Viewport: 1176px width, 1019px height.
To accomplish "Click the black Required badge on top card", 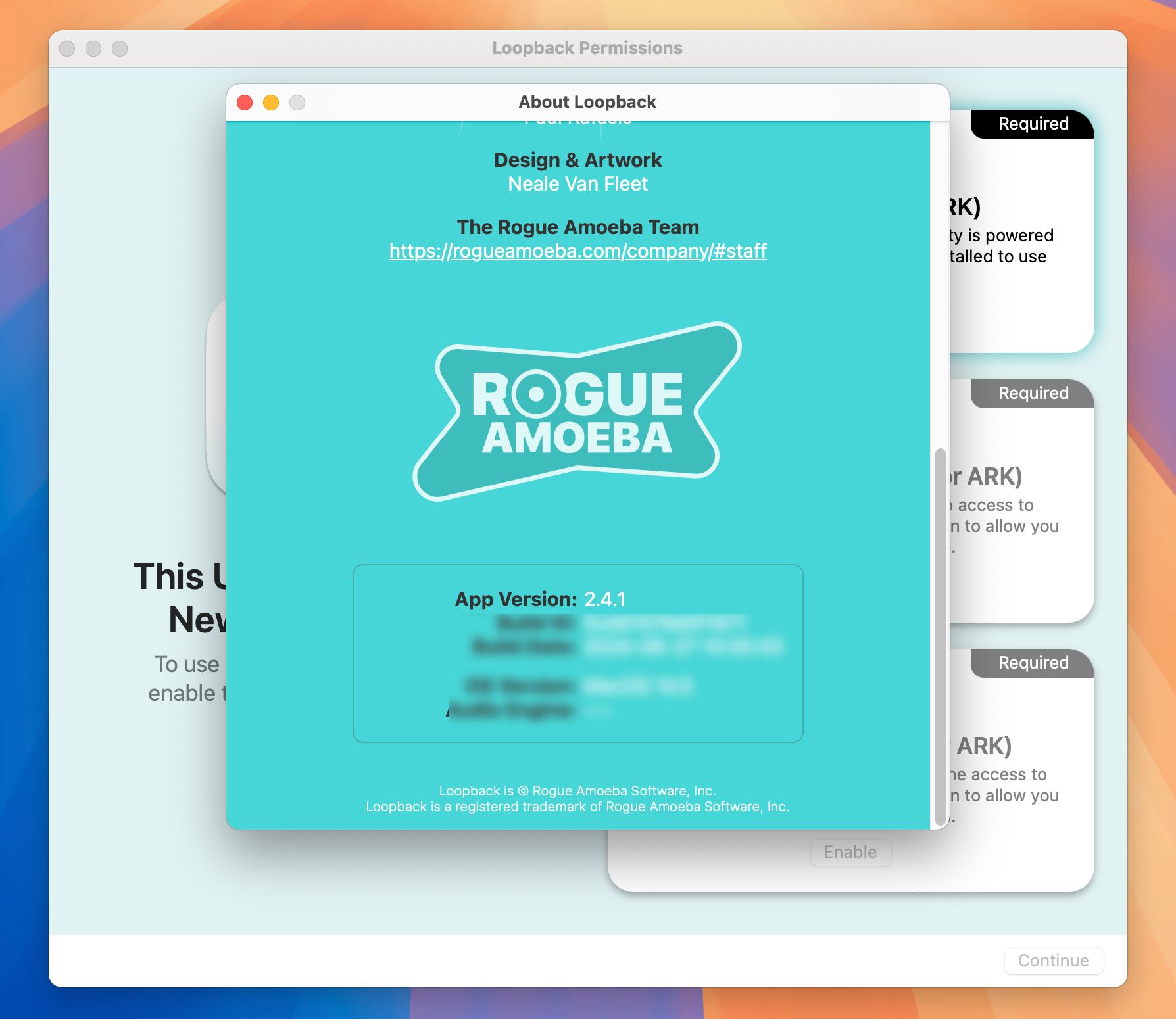I will pos(1033,124).
